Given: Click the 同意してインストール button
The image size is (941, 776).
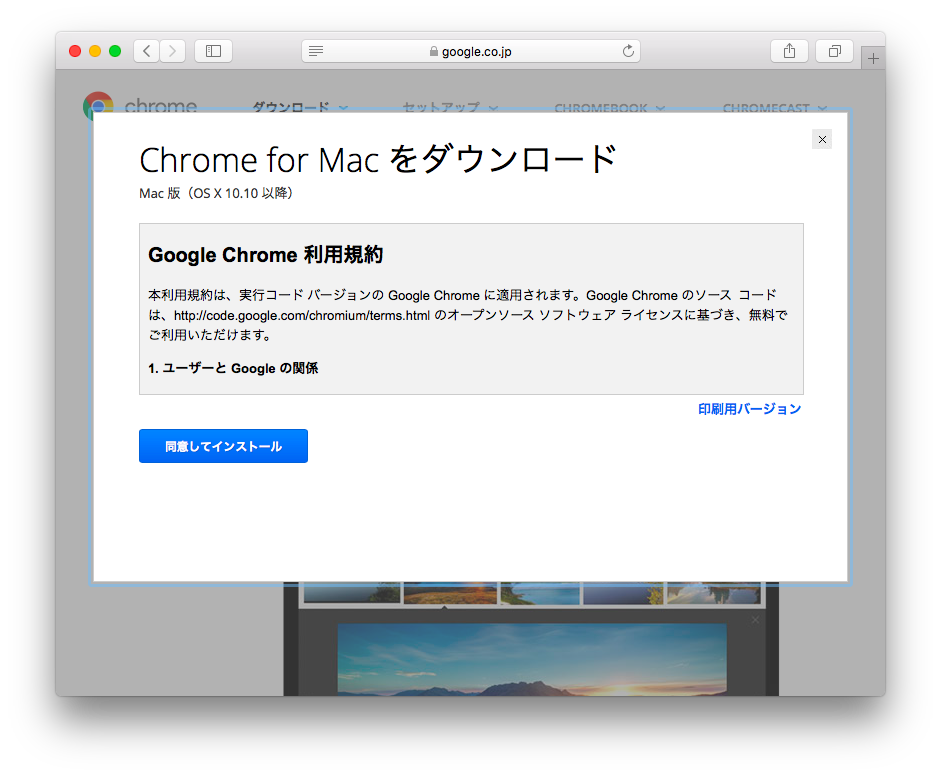Looking at the screenshot, I should (223, 446).
